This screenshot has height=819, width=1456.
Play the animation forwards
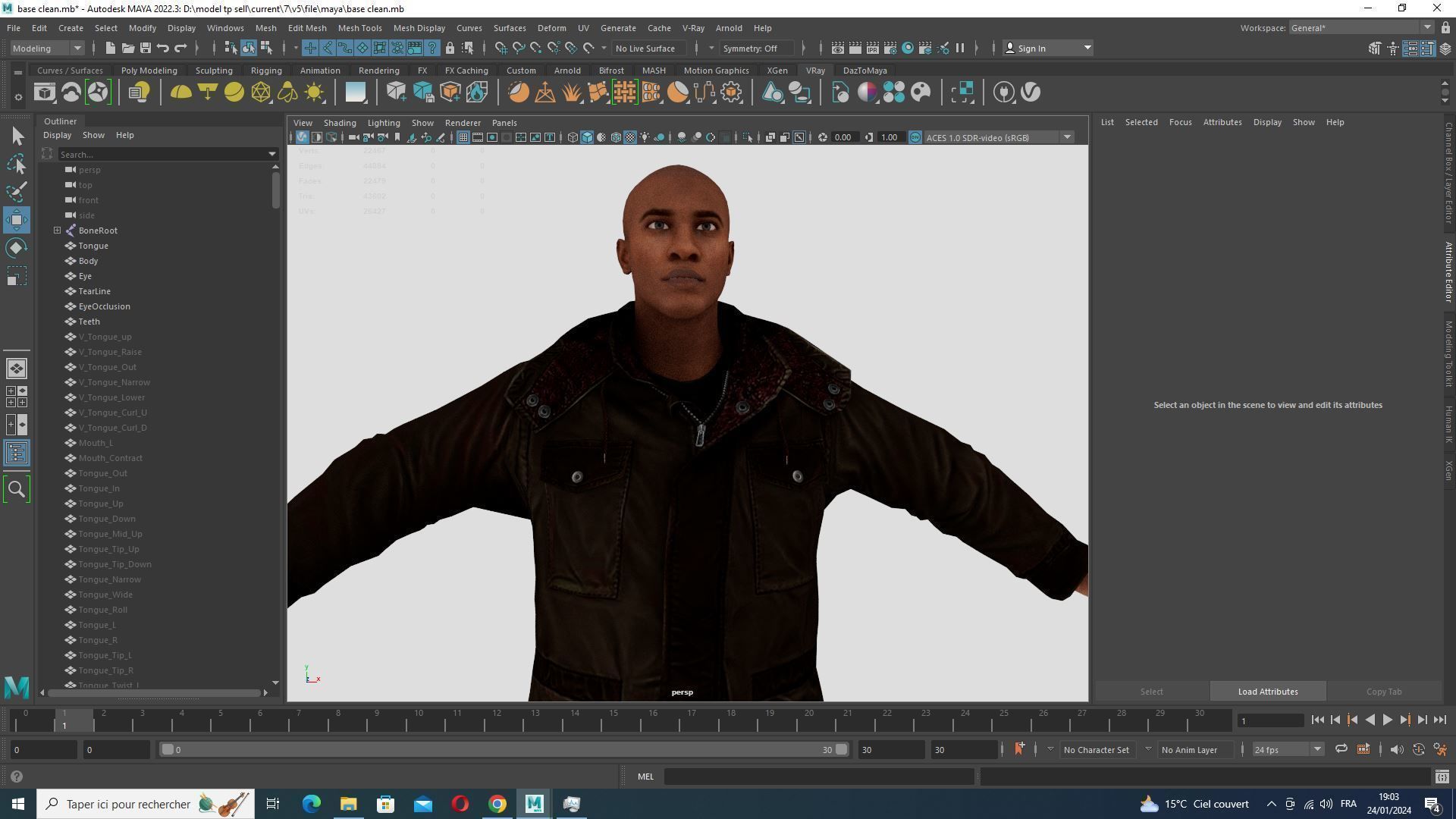coord(1387,720)
